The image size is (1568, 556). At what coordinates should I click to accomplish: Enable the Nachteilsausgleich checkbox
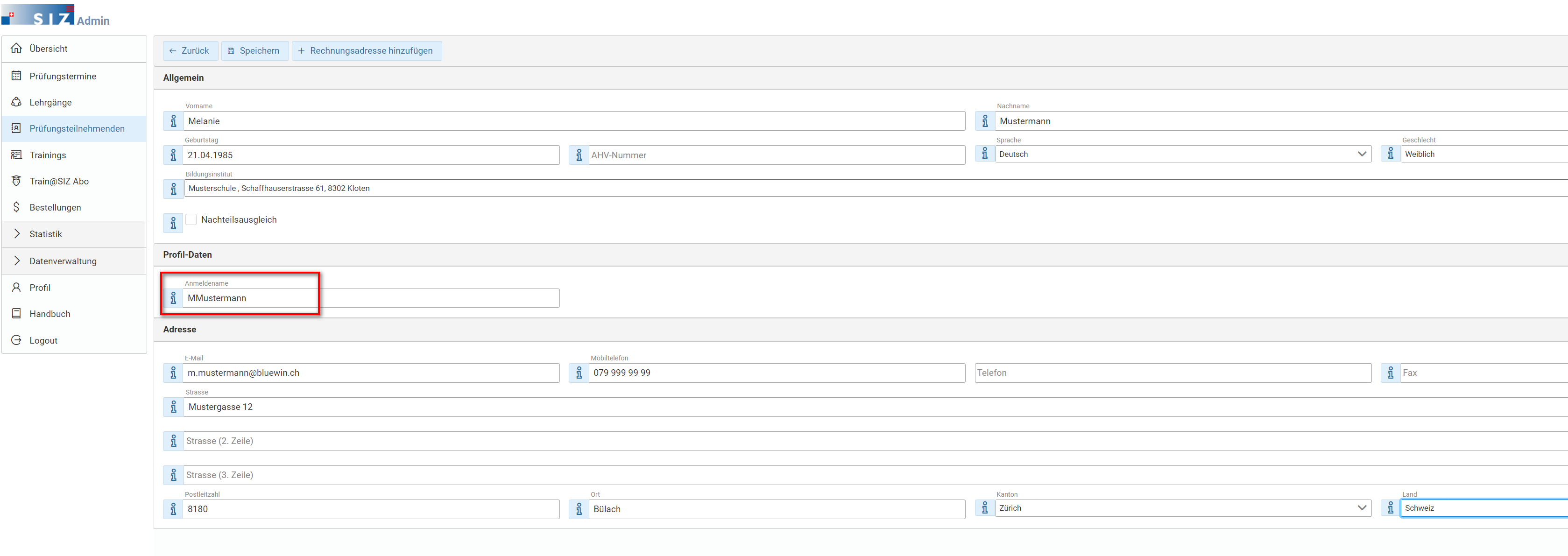(191, 219)
